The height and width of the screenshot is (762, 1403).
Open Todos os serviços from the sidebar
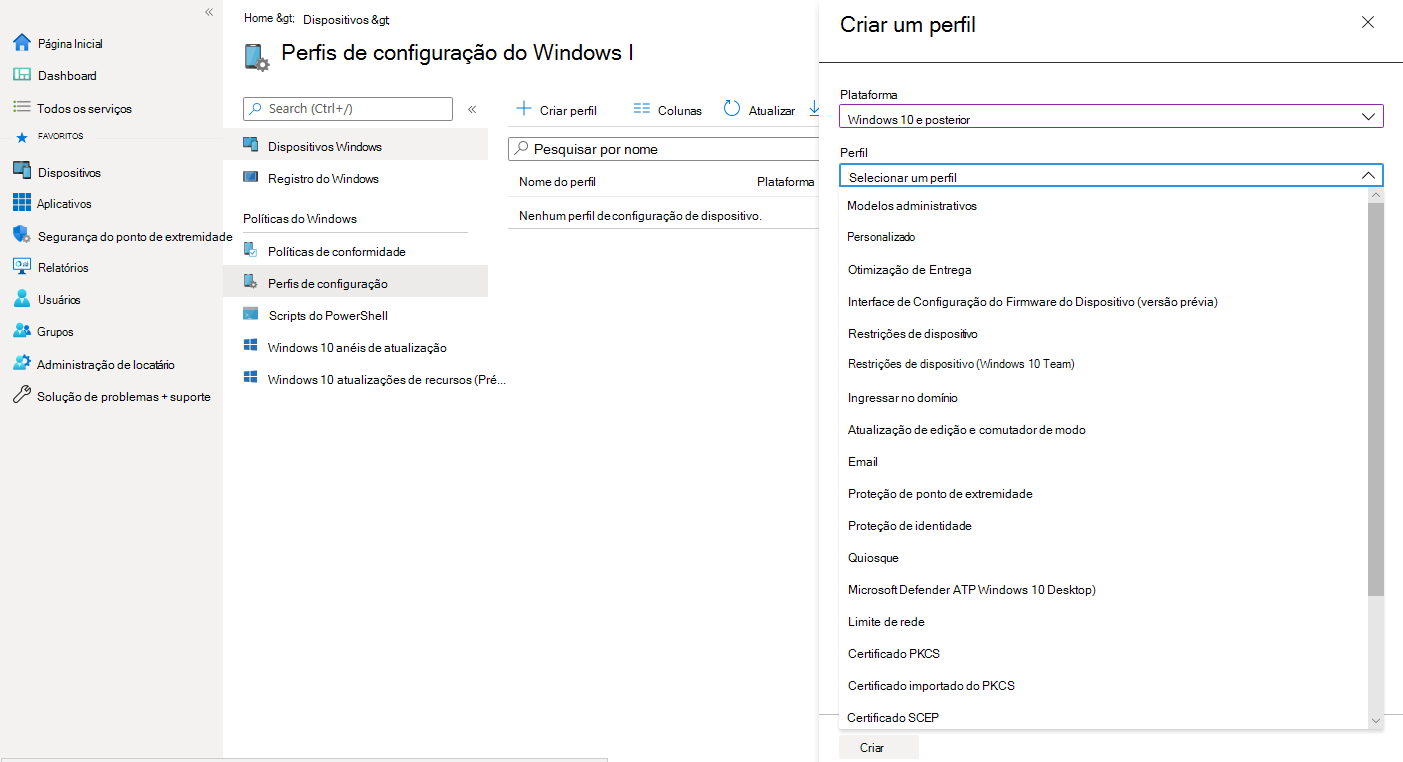coord(22,107)
